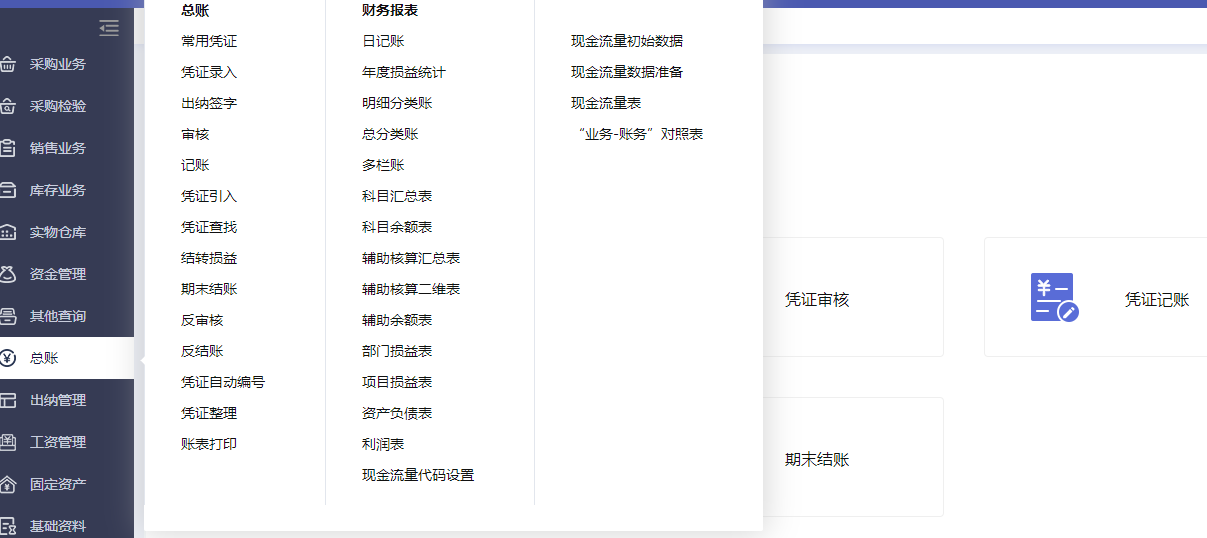Open 实物仓库 in the sidebar
Screen dimensions: 1207x538
tap(57, 232)
